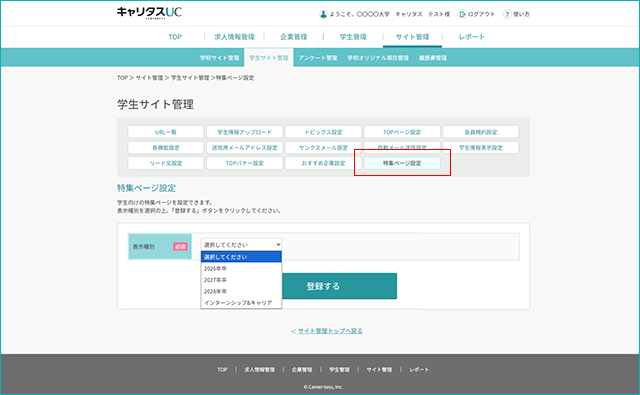The width and height of the screenshot is (640, 395).
Task: Choose インターンシップ&キャリア from dropdown
Action: pyautogui.click(x=241, y=303)
